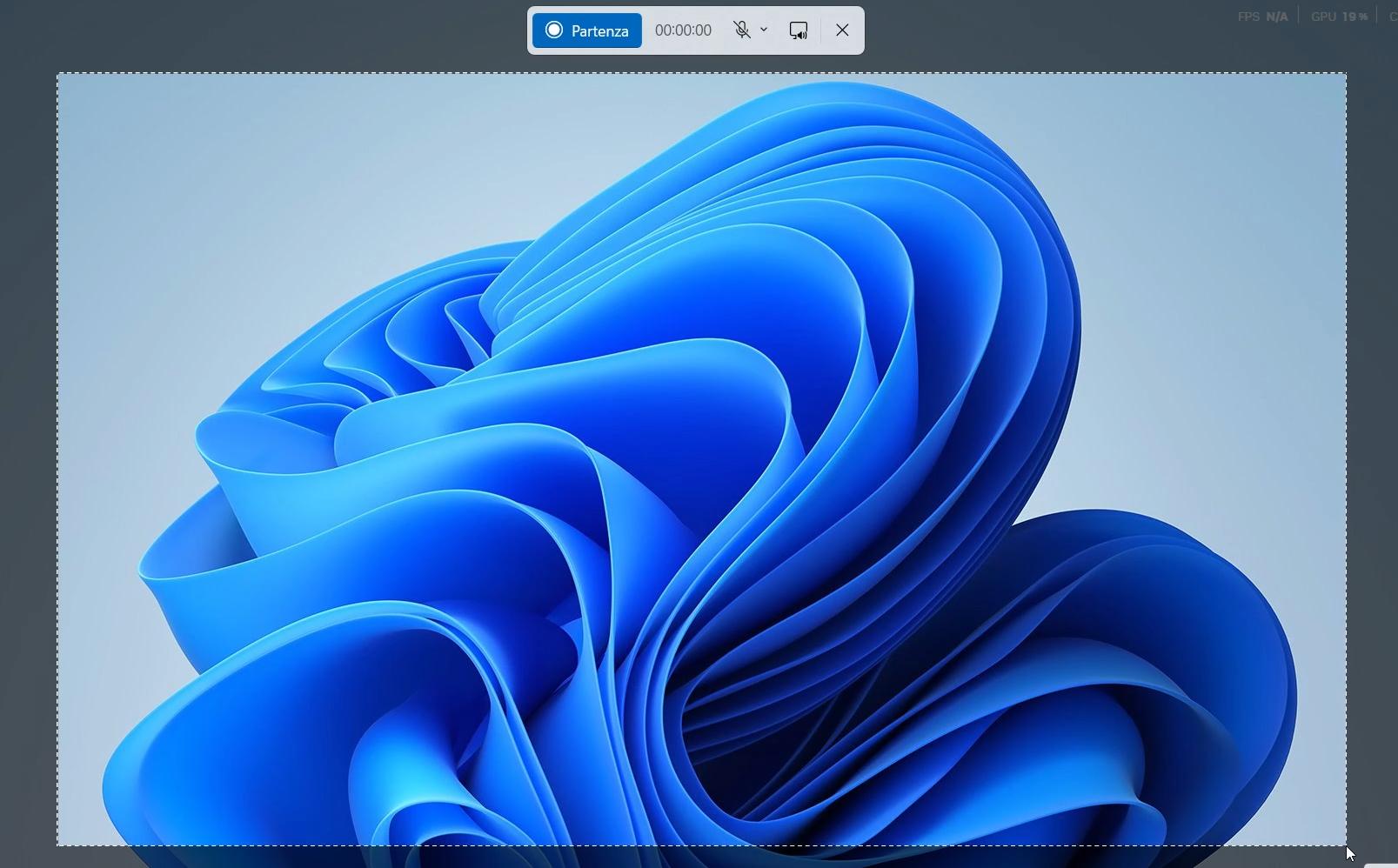This screenshot has height=868, width=1398.
Task: Click the GPU 19% overlay readout
Action: pos(1339,17)
